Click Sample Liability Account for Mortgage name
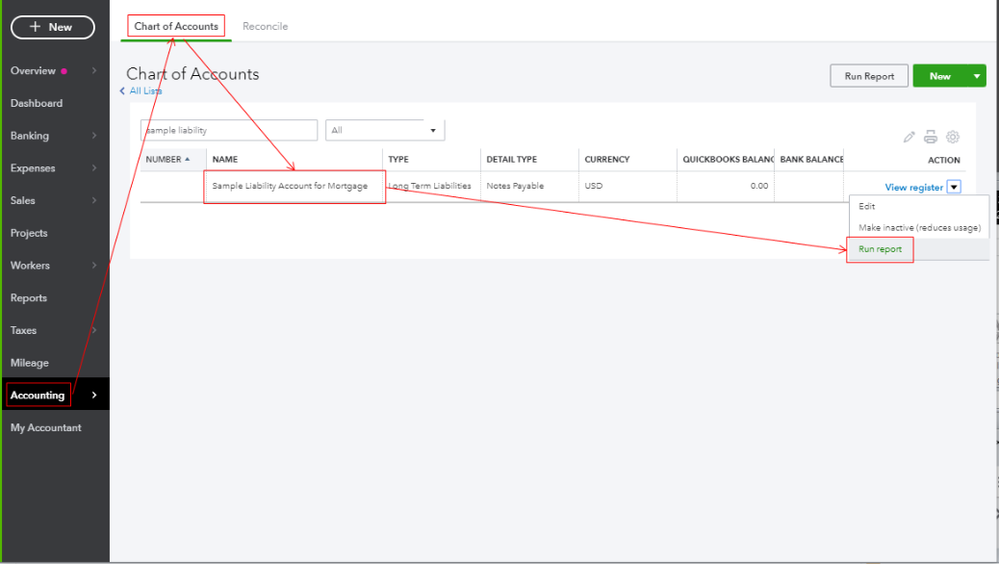The width and height of the screenshot is (999, 564). click(290, 186)
